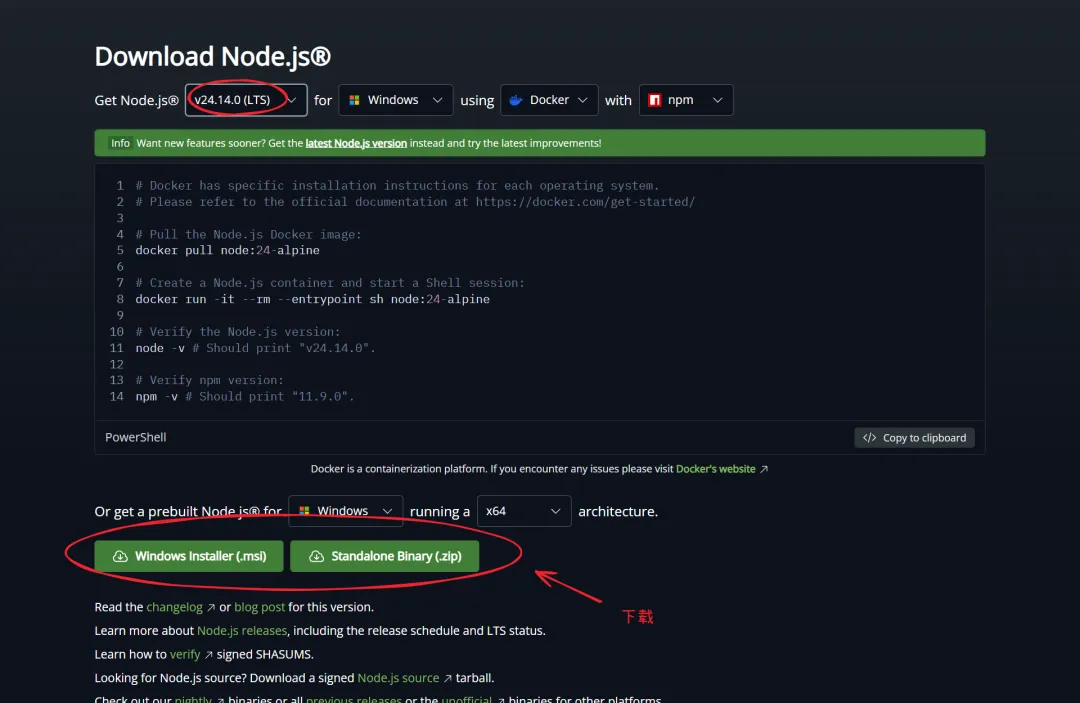This screenshot has height=703, width=1080.
Task: Download the Standalone Binary (.zip)
Action: pos(384,556)
